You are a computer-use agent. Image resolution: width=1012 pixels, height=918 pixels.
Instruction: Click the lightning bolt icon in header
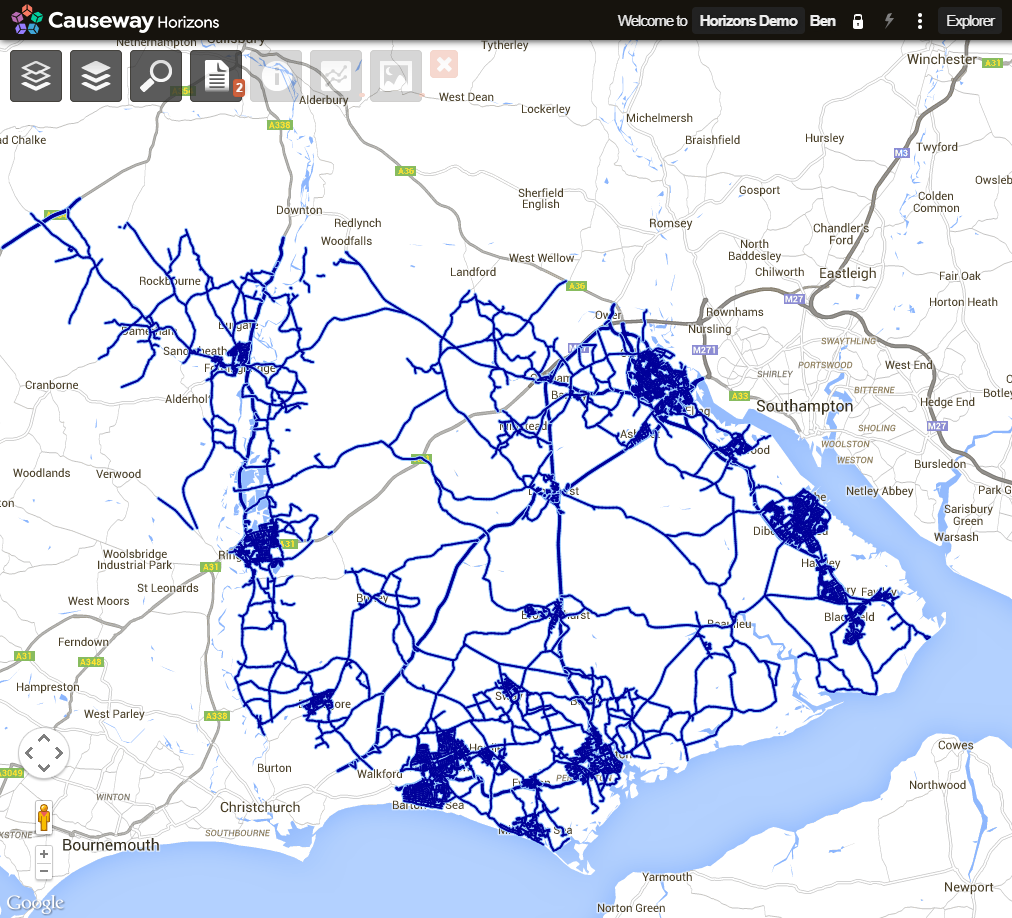pos(889,21)
